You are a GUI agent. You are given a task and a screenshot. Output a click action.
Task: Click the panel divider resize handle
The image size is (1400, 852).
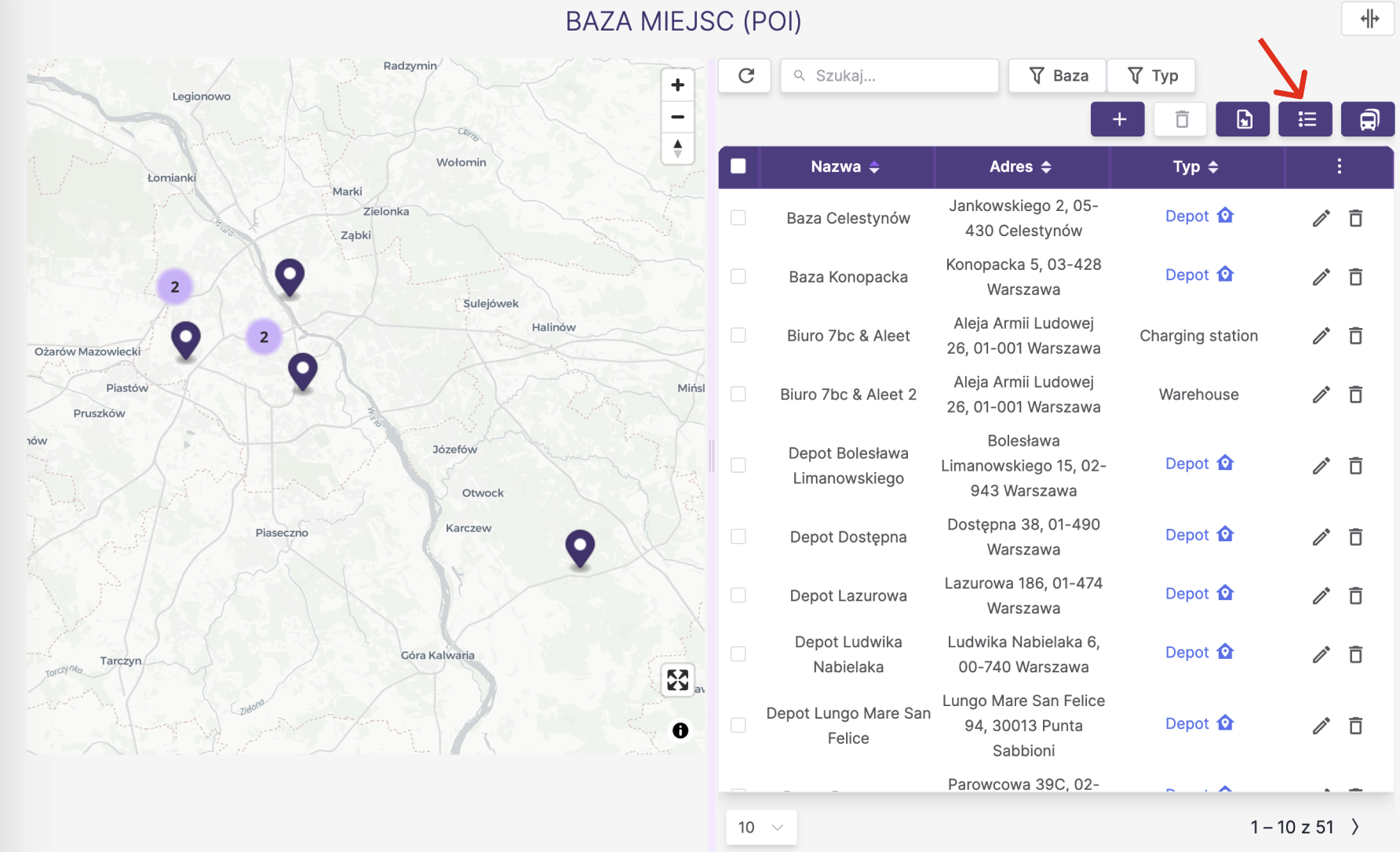(x=711, y=455)
